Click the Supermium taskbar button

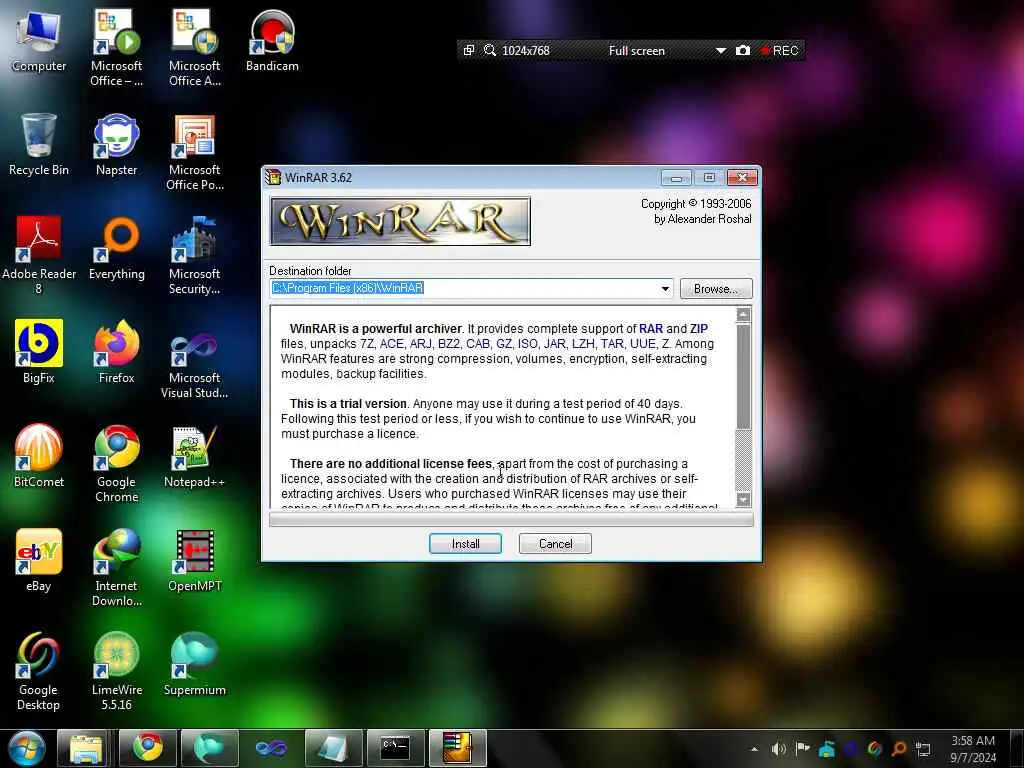(x=210, y=748)
